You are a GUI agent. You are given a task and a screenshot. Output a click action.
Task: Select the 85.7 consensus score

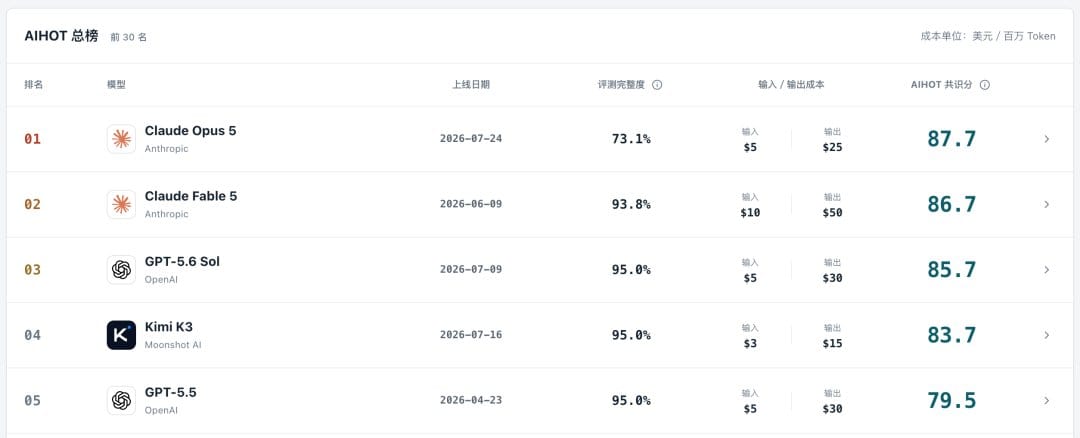pos(951,270)
